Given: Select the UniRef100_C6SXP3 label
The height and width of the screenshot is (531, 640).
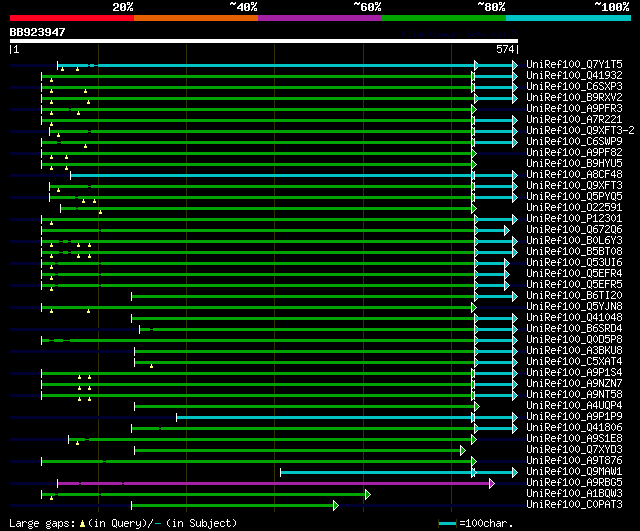Looking at the screenshot, I should (x=574, y=87).
